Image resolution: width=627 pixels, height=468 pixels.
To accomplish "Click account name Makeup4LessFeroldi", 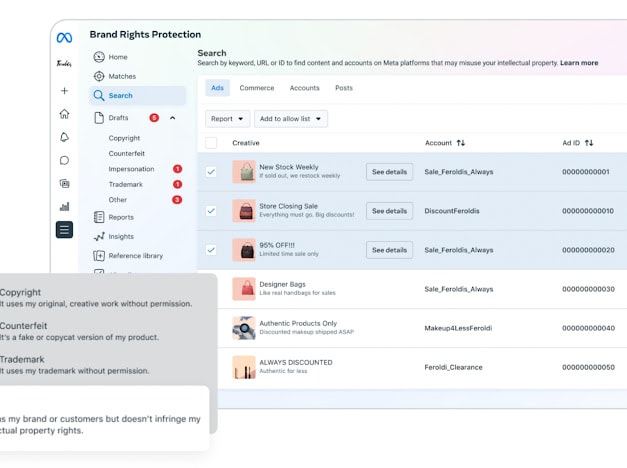I will pos(458,328).
